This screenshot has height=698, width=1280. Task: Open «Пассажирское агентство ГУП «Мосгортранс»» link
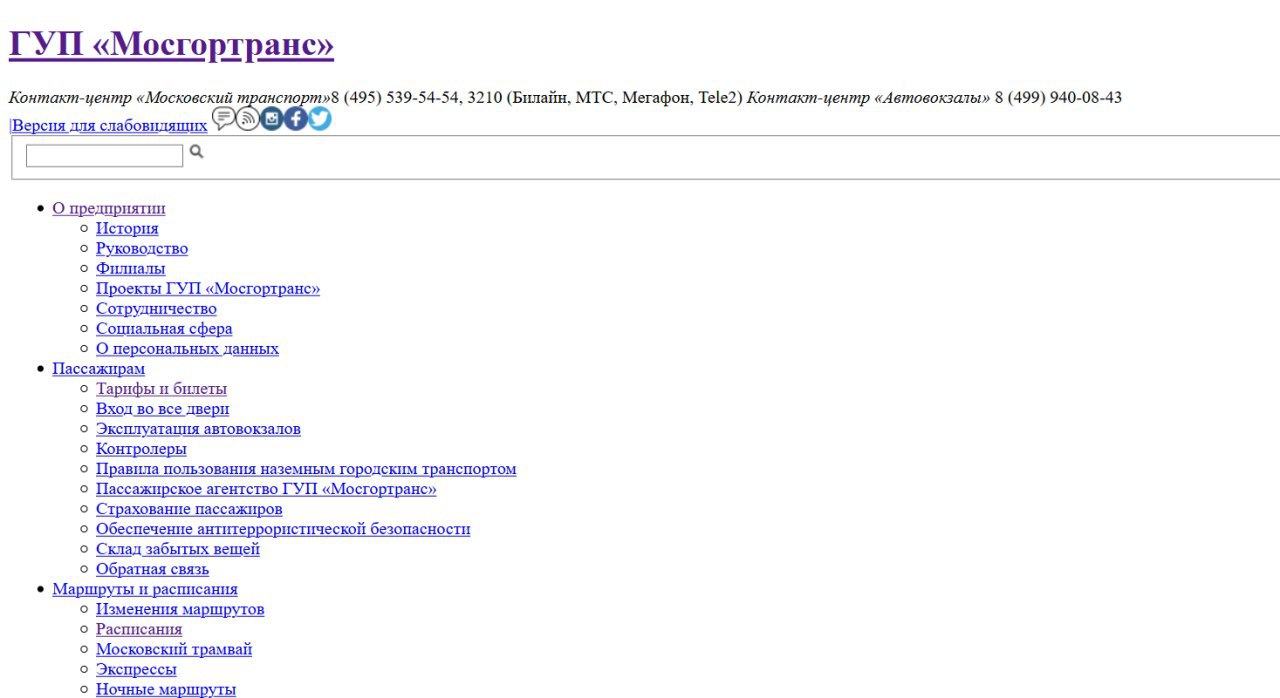point(266,488)
